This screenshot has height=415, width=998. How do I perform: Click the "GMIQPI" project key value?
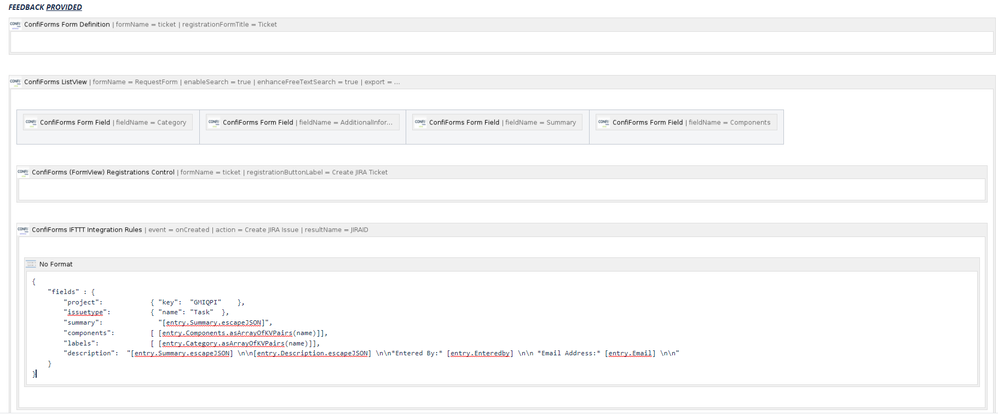[x=206, y=302]
